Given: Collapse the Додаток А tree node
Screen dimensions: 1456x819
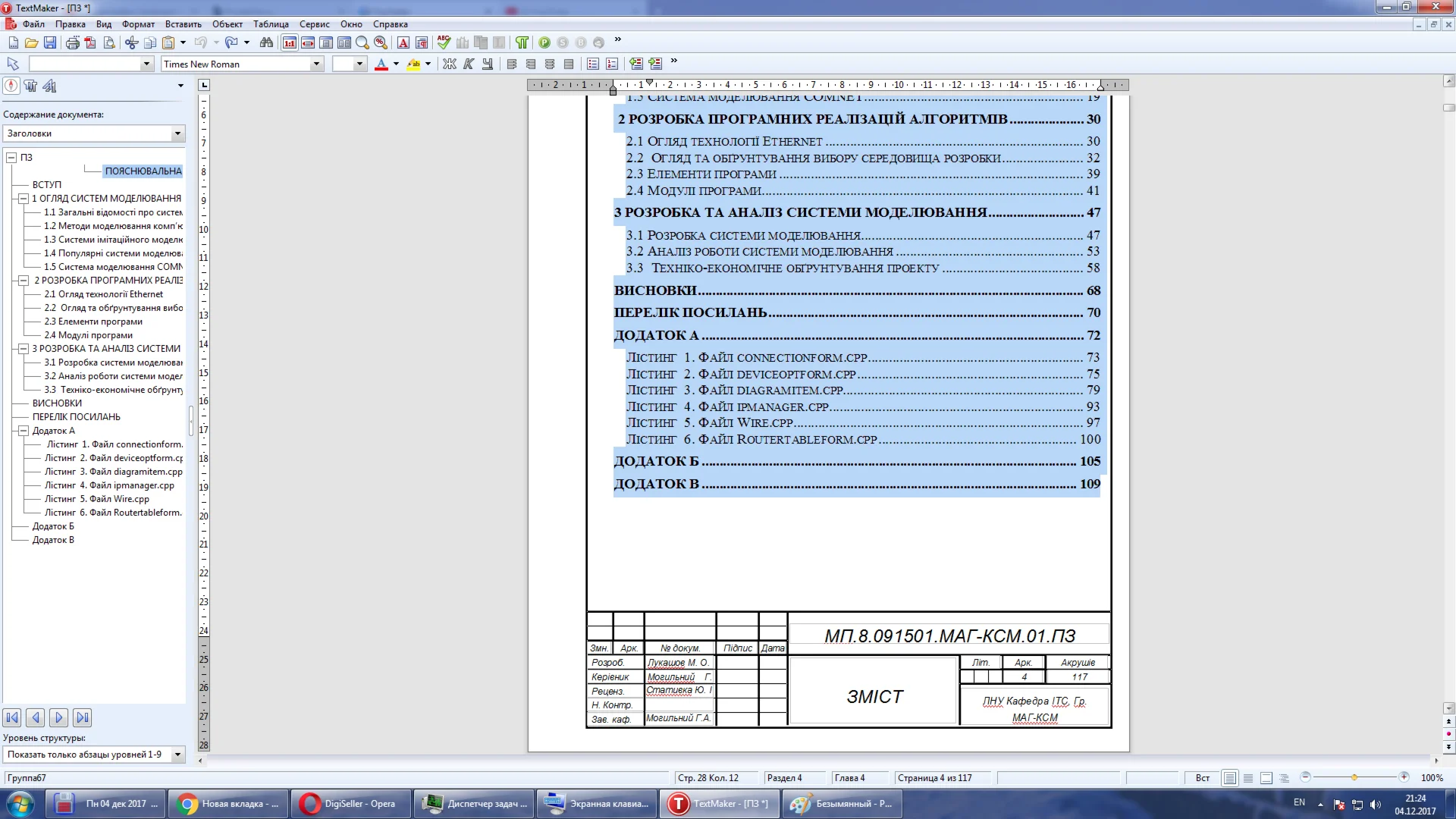Looking at the screenshot, I should [24, 431].
